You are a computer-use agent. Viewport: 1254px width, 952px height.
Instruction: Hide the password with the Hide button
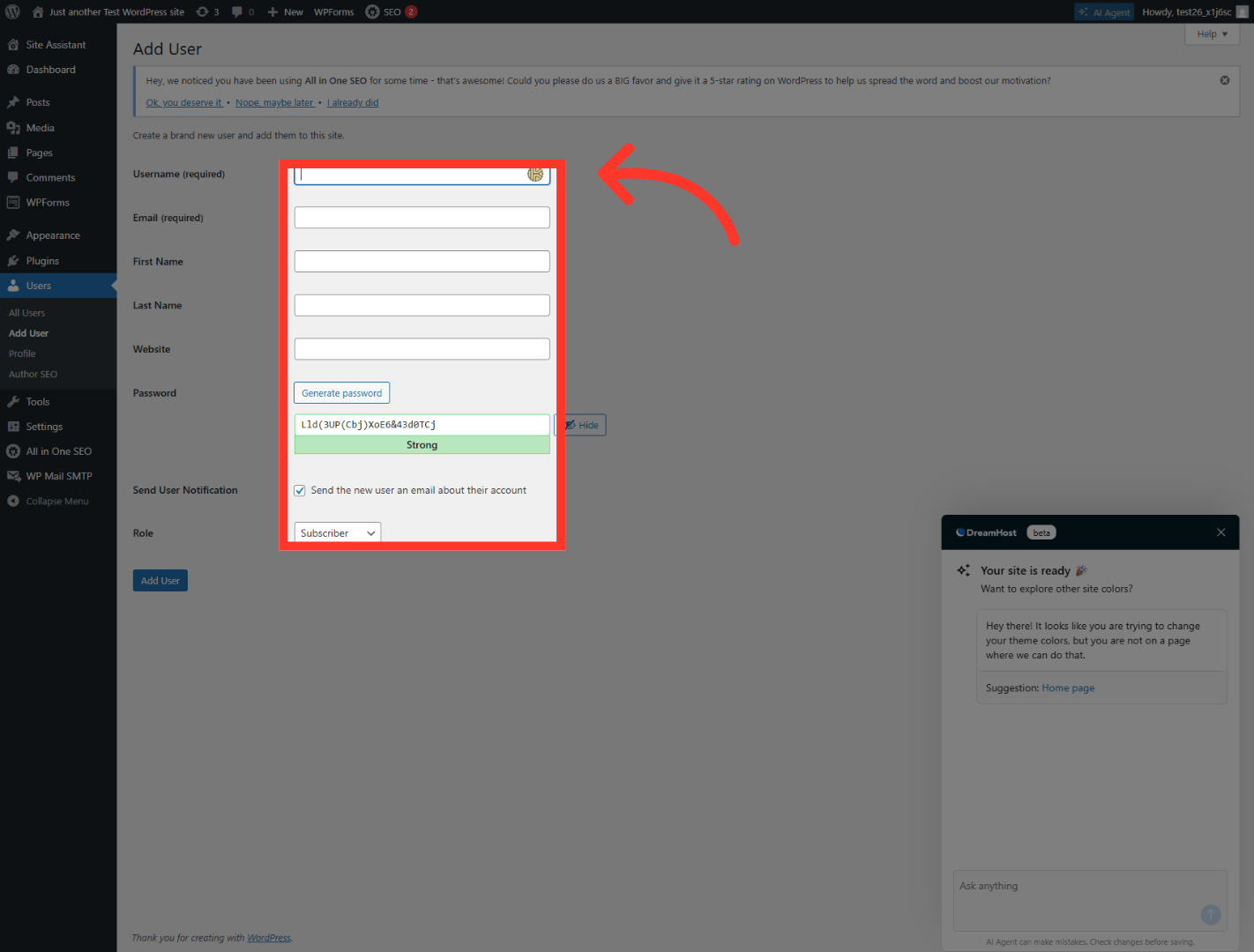pyautogui.click(x=581, y=425)
